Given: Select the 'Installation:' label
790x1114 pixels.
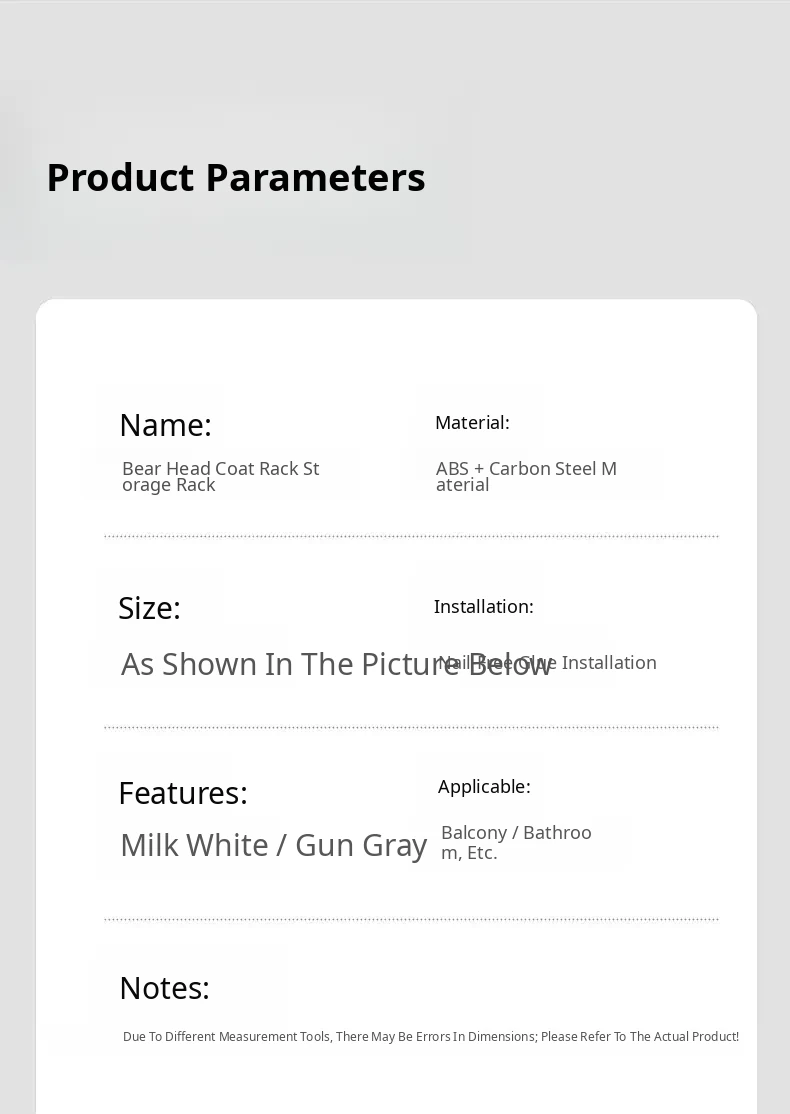Looking at the screenshot, I should tap(483, 607).
